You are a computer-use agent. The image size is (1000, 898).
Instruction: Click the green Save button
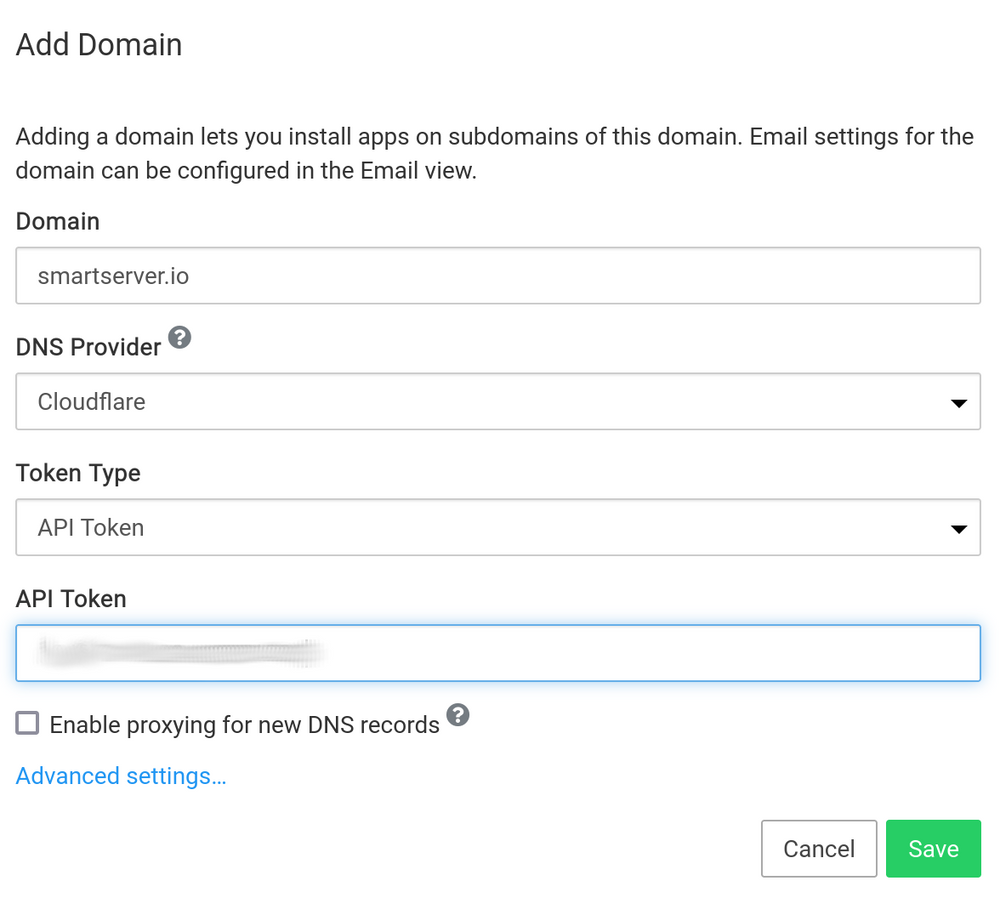click(932, 848)
